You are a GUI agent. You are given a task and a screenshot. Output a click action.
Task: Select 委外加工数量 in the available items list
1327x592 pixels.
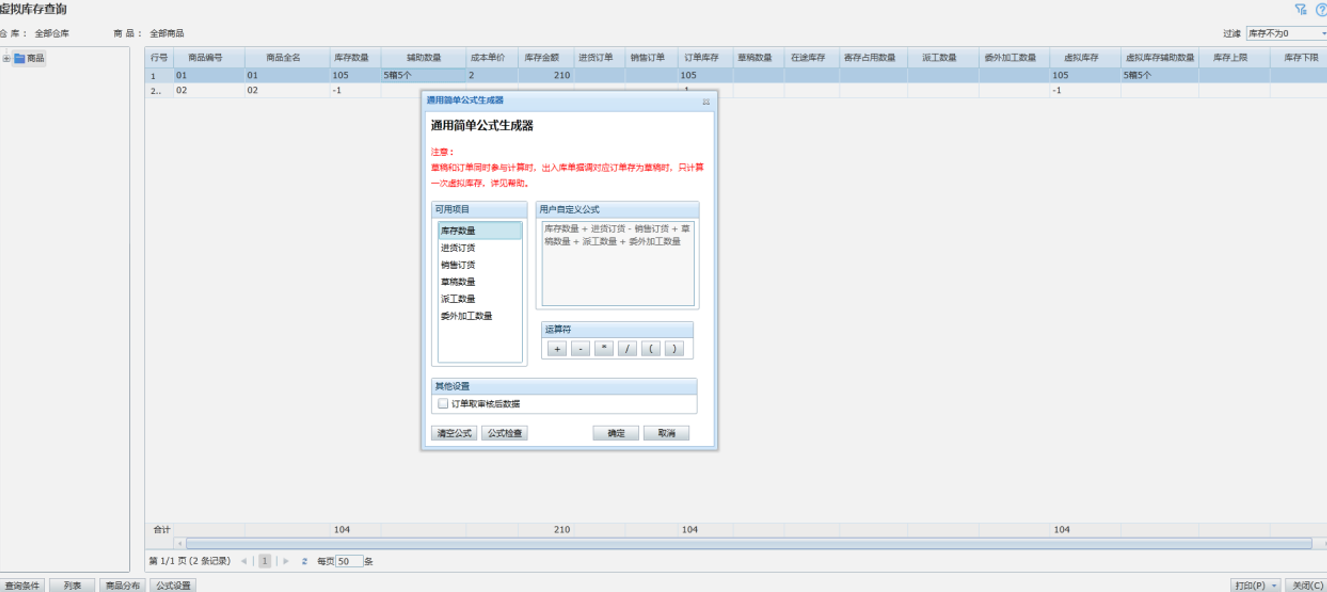pyautogui.click(x=466, y=316)
